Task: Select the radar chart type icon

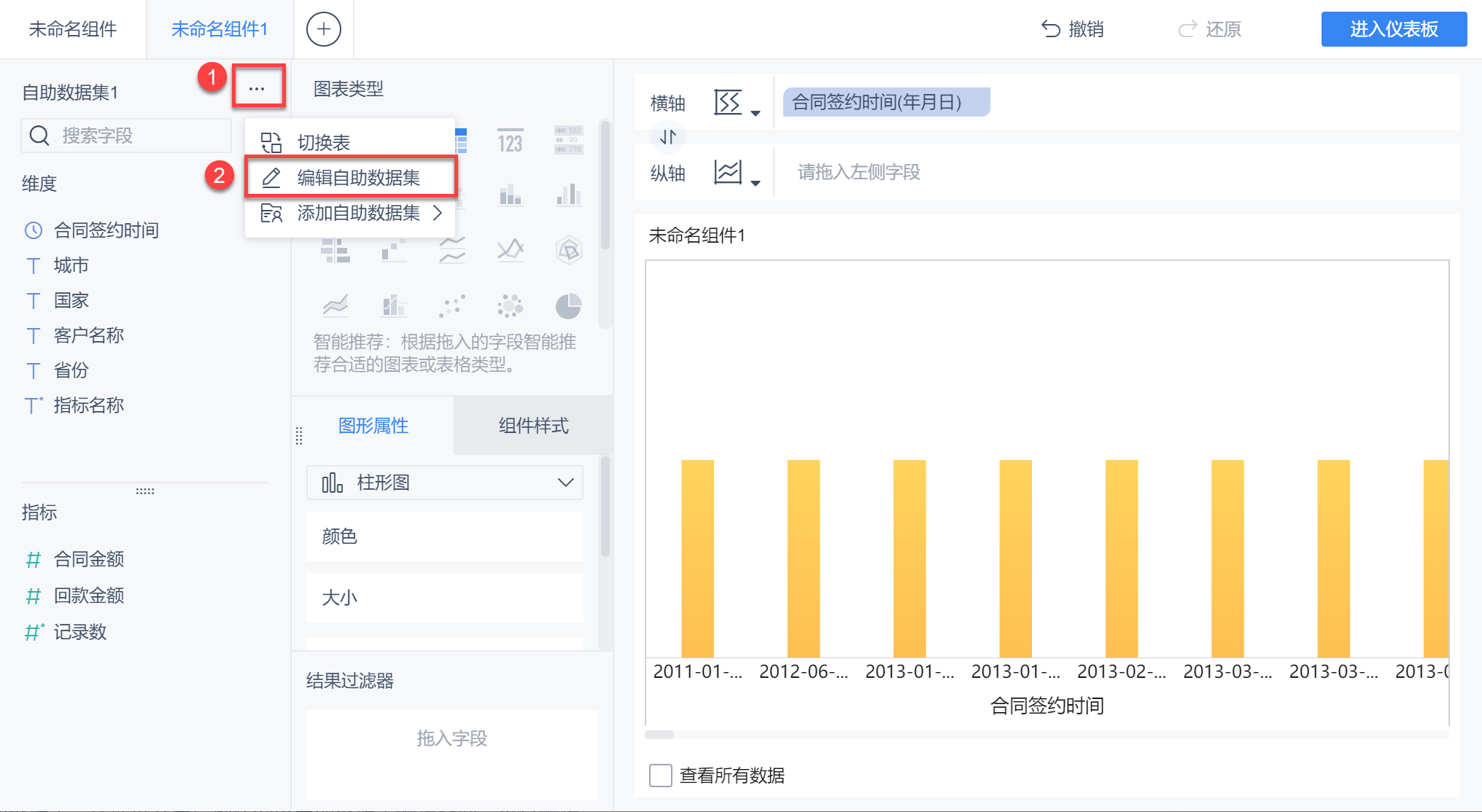Action: click(568, 250)
